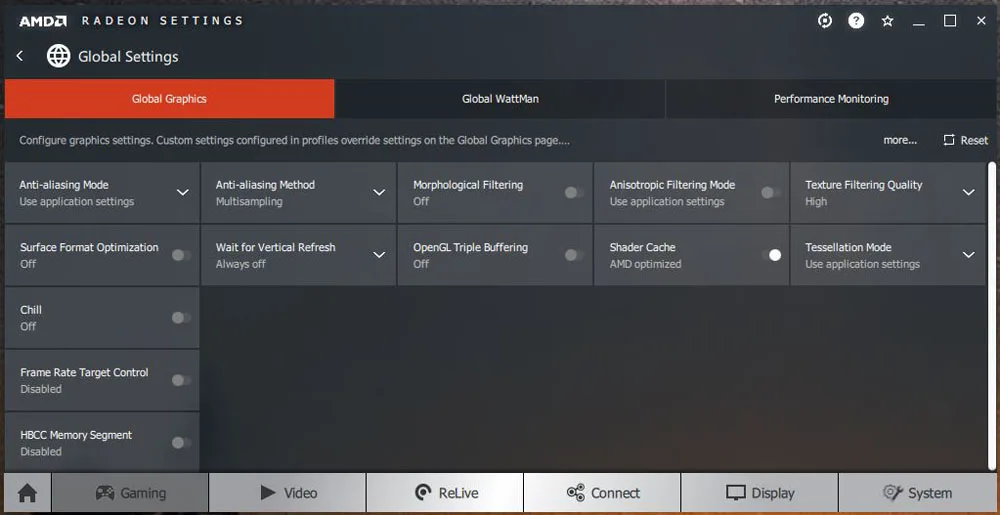Image resolution: width=1000 pixels, height=515 pixels.
Task: Expand Wait for Vertical Refresh dropdown
Action: [x=379, y=255]
